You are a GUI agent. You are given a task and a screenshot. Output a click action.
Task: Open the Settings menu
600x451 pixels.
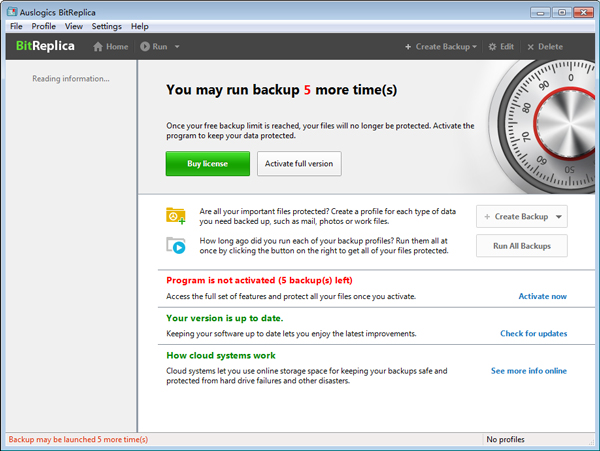click(x=106, y=26)
